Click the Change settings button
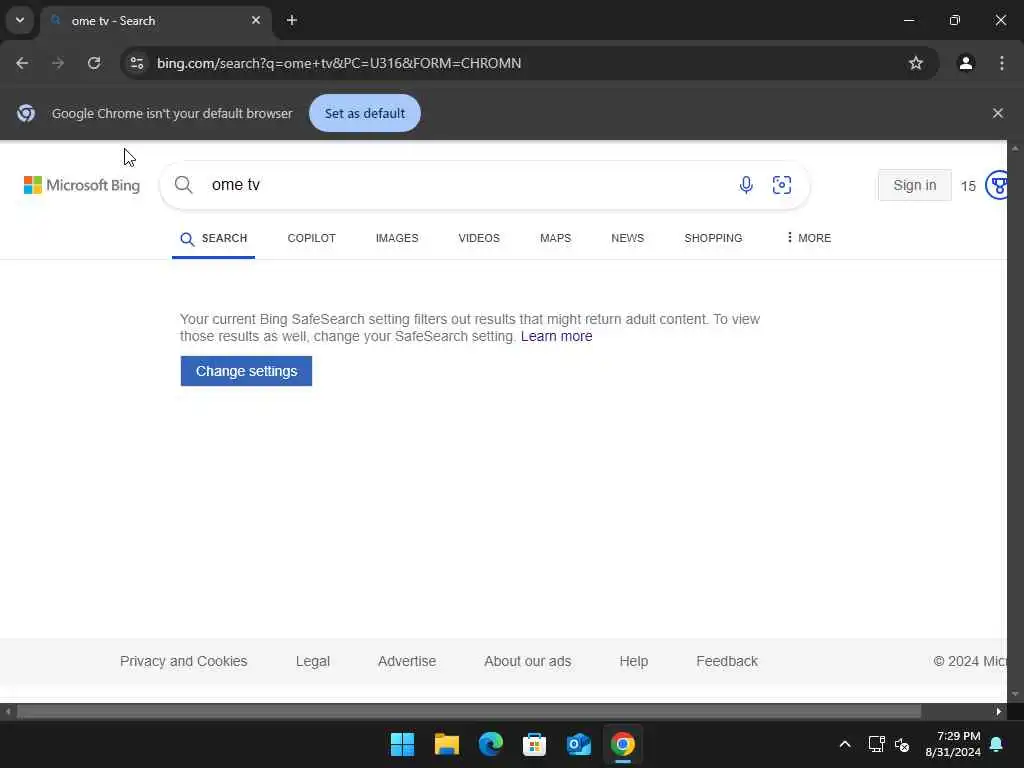Screen dimensions: 1024x768 tap(246, 371)
